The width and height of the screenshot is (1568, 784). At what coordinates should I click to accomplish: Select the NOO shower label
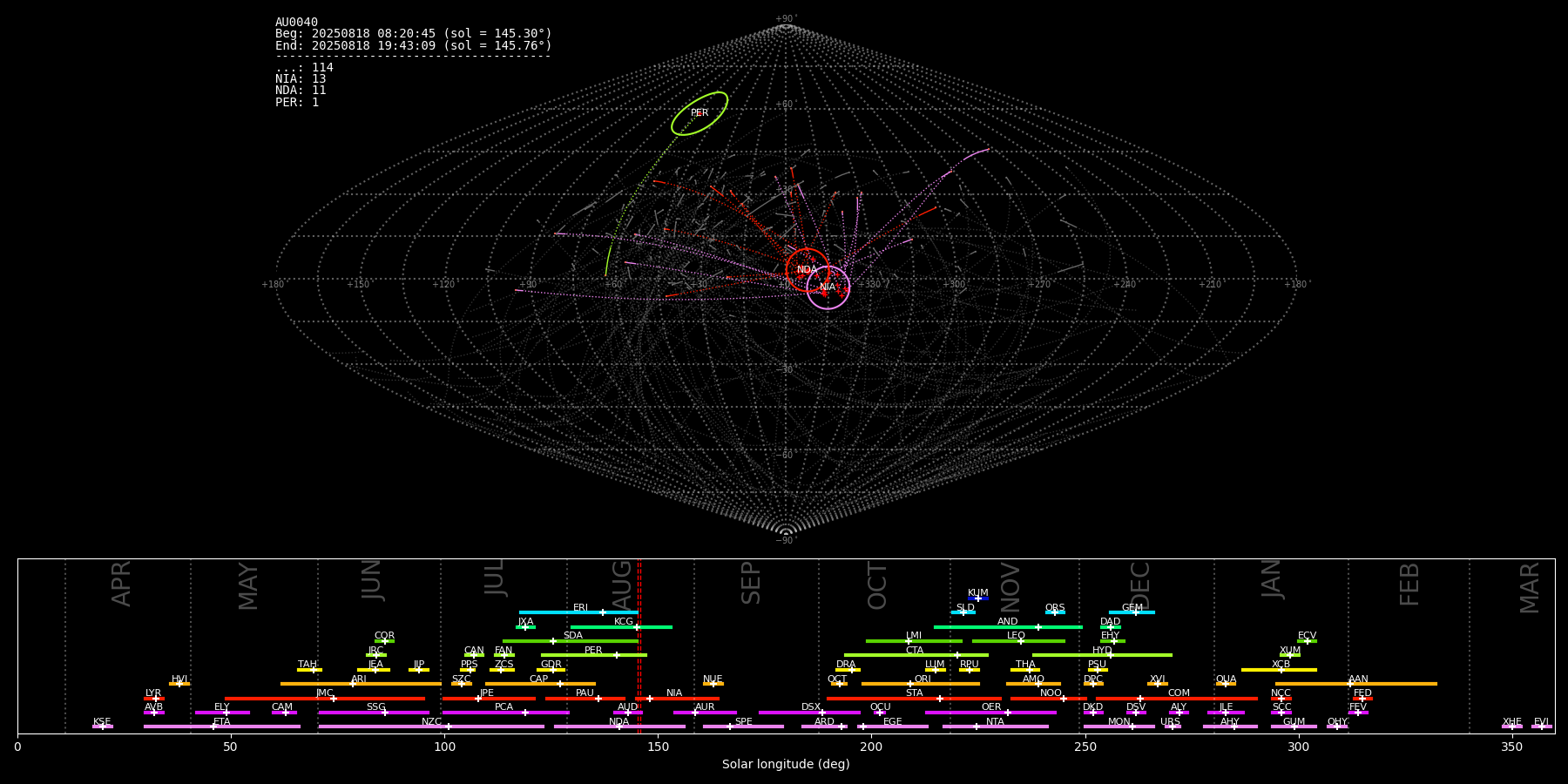1051,693
